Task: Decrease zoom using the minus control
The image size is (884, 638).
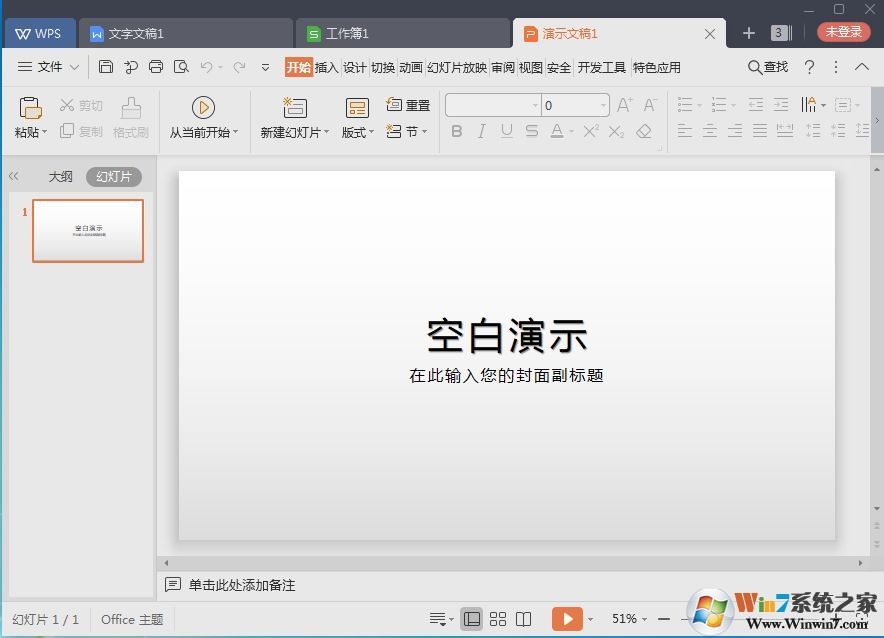Action: (663, 618)
